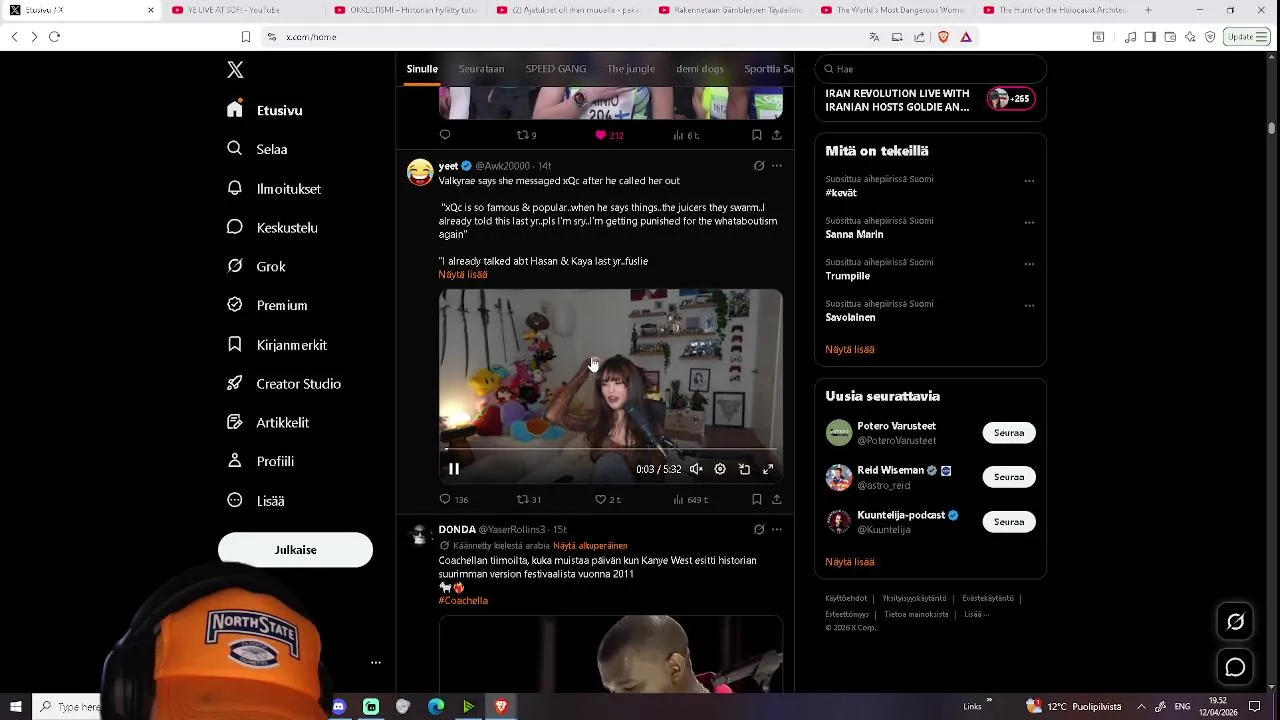Image resolution: width=1280 pixels, height=720 pixels.
Task: Follow Potero Varusteet
Action: tap(1009, 433)
